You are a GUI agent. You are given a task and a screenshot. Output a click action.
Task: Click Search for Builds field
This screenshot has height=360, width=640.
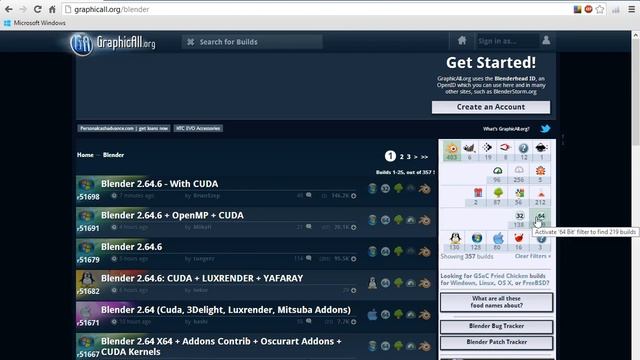pos(252,42)
